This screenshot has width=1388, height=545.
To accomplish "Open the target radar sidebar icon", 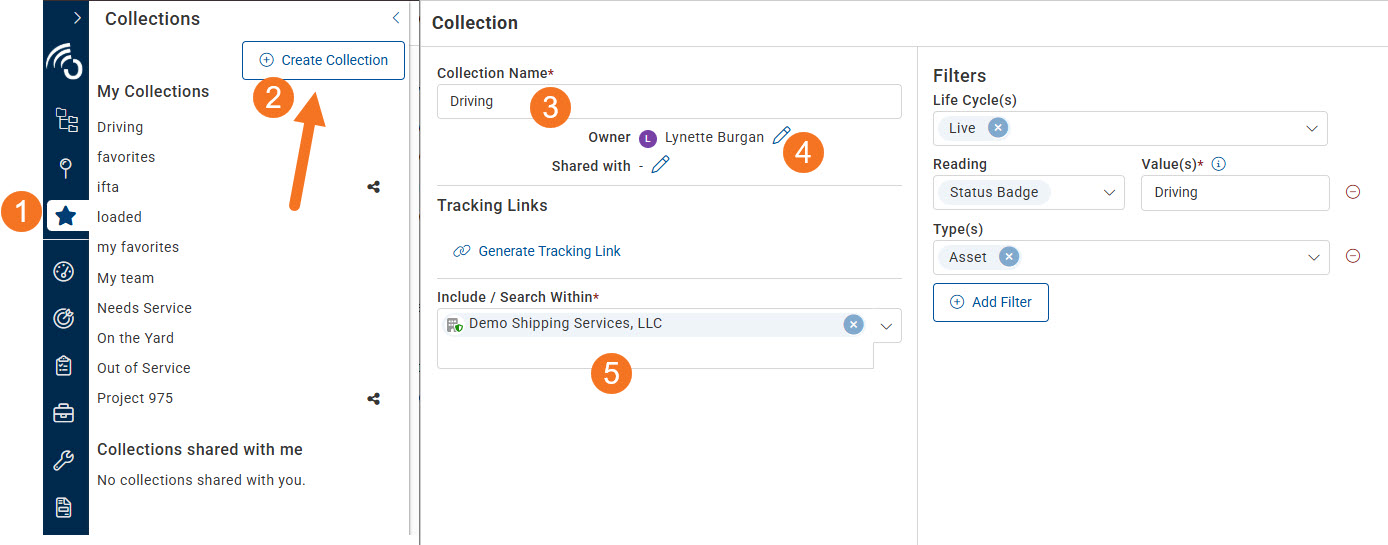I will [64, 318].
